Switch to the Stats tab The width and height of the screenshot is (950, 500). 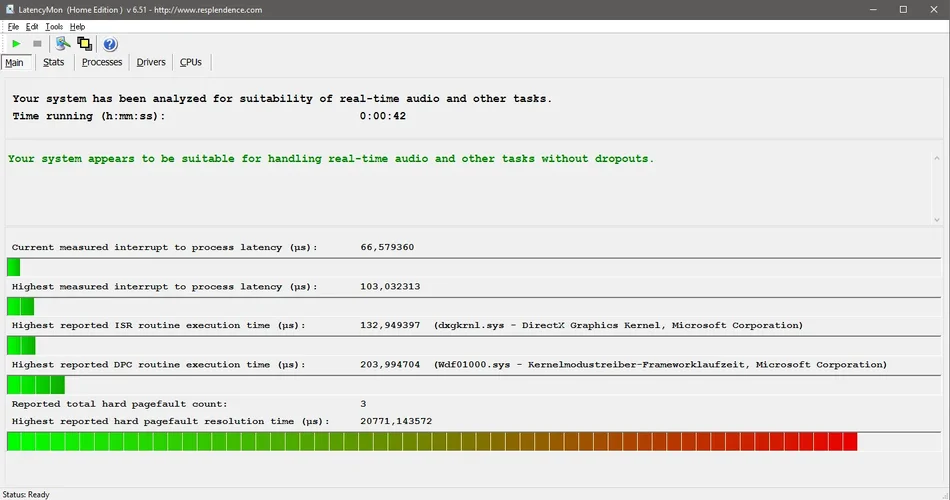point(53,62)
